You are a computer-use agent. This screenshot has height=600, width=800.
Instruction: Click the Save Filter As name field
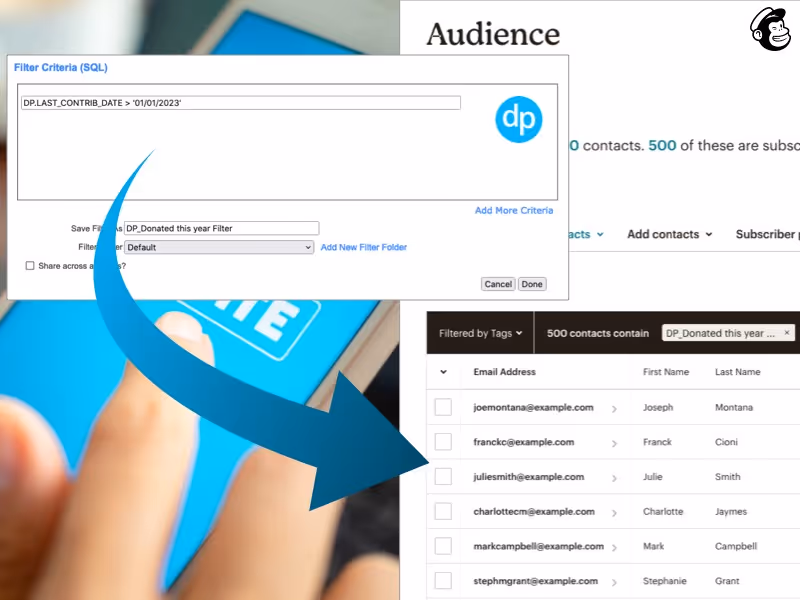(x=221, y=228)
